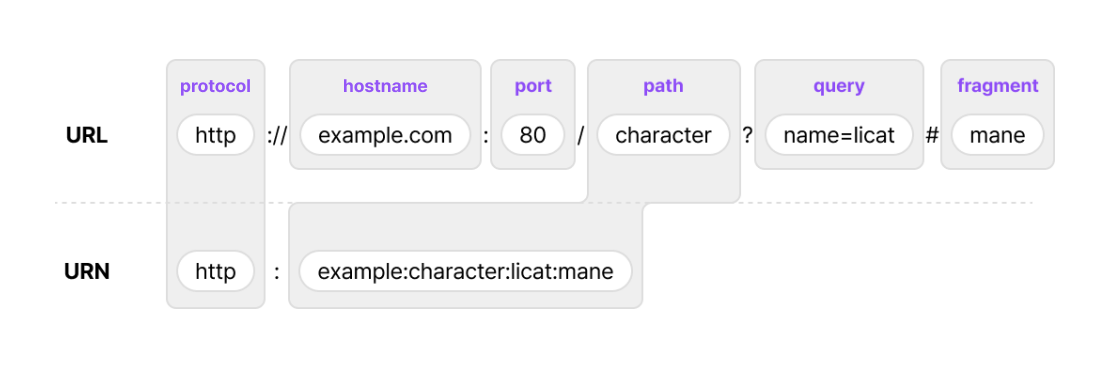Click the 'name=licat' query pill
Viewport: 1110px width, 367px height.
tap(839, 135)
